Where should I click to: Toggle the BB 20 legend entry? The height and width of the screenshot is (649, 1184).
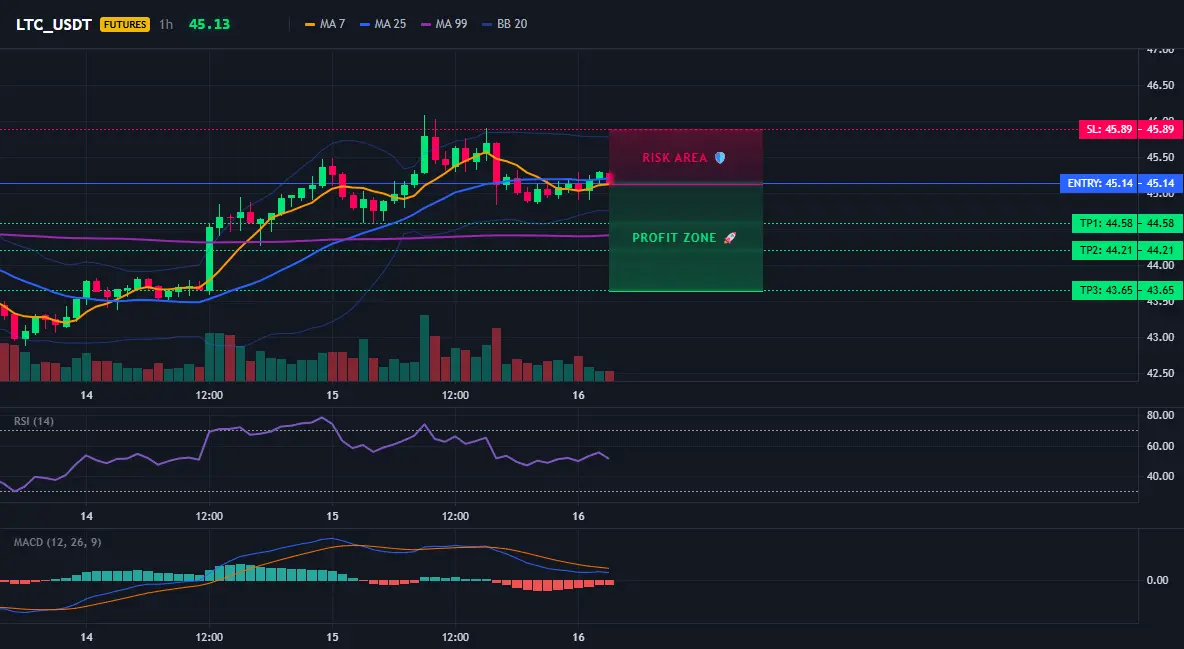504,24
